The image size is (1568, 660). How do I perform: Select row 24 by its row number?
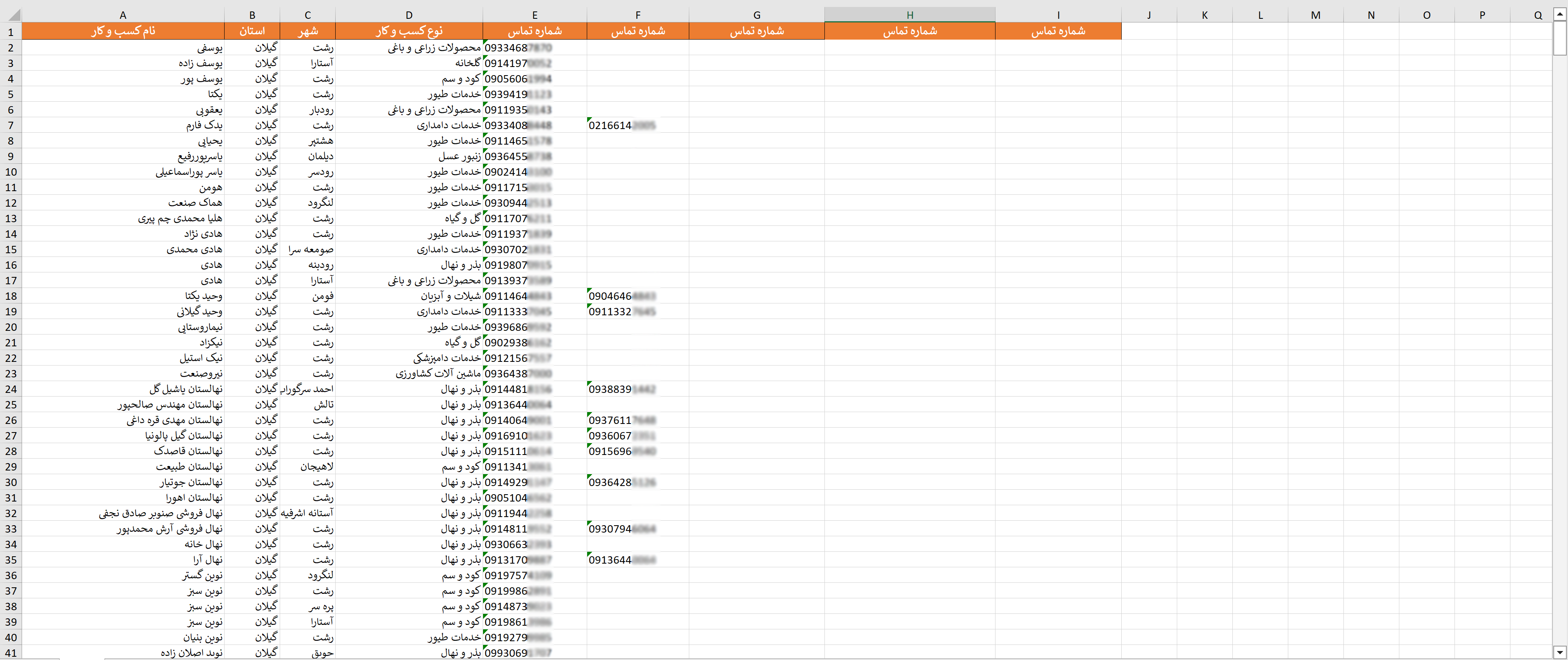point(11,389)
